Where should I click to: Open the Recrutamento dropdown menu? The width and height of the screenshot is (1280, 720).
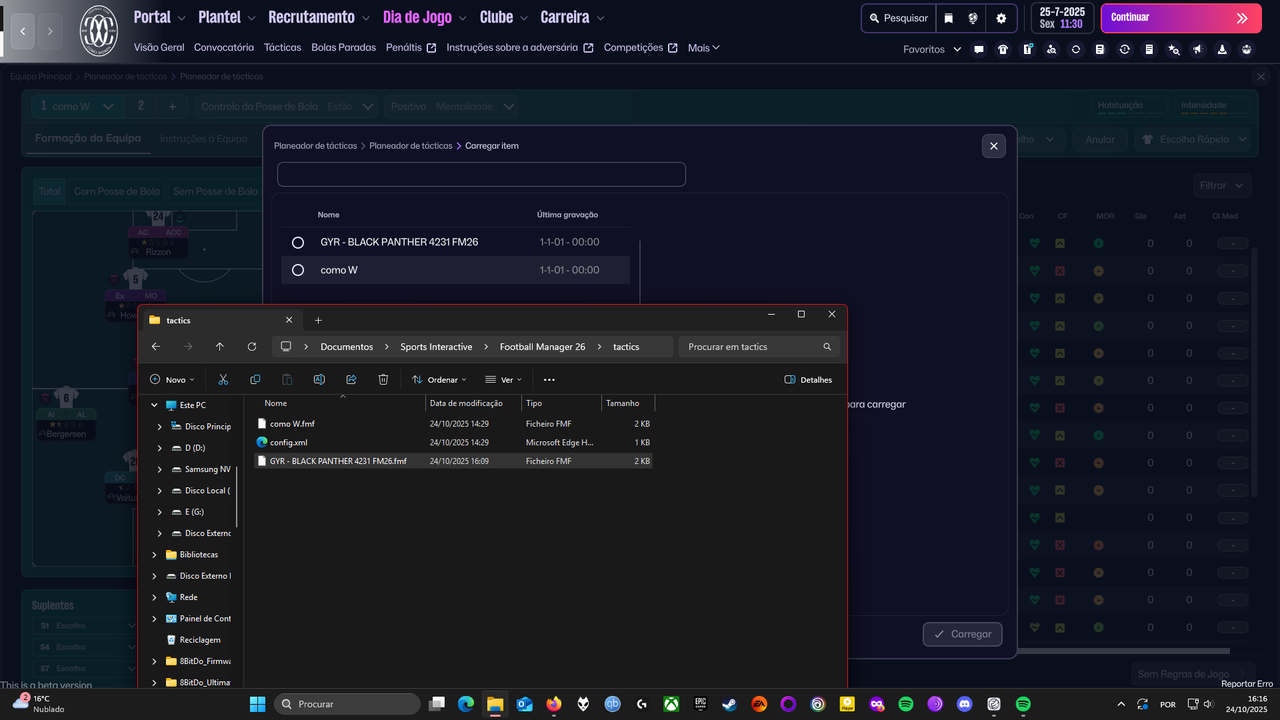coord(319,17)
